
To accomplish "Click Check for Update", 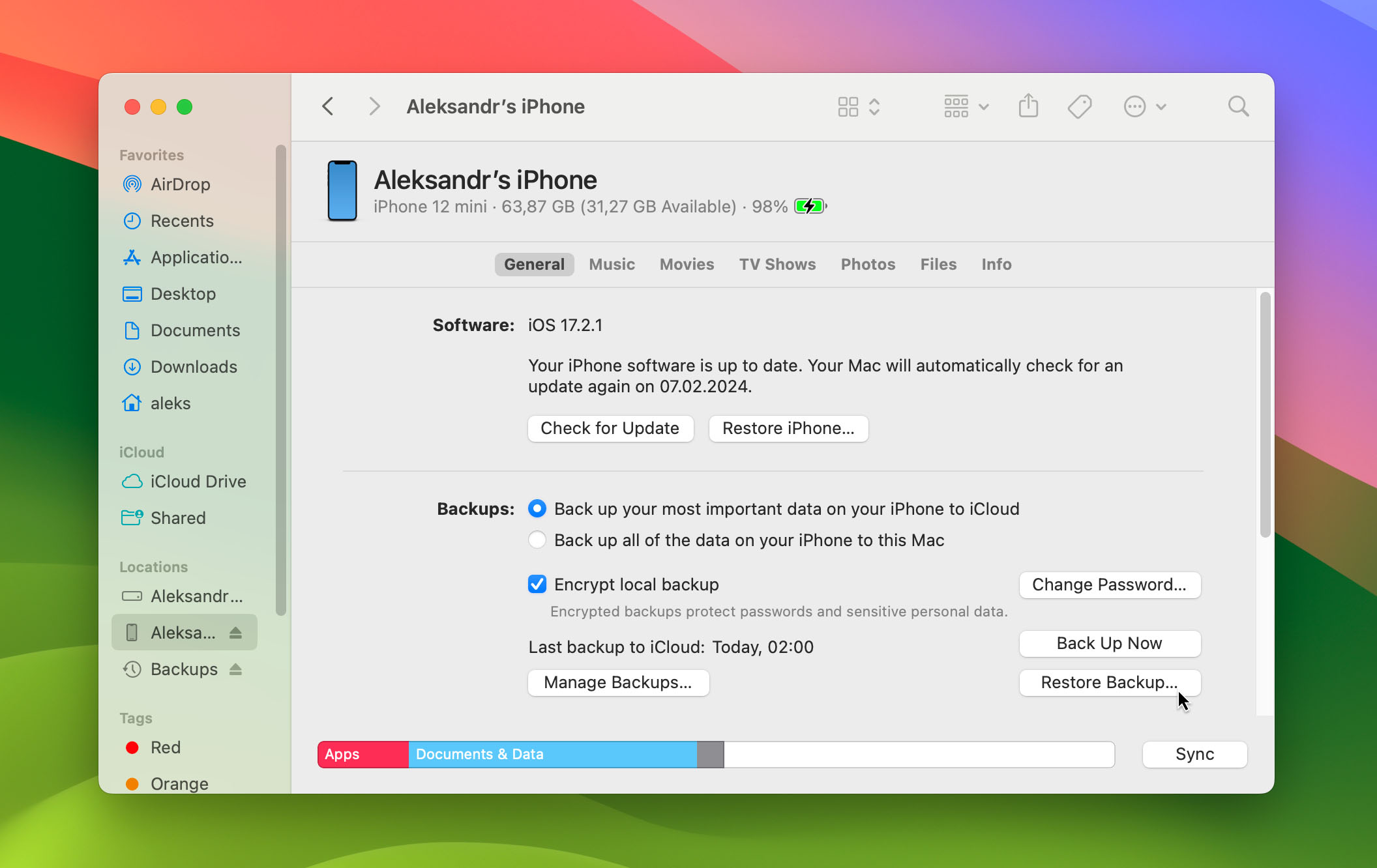I will pos(610,428).
